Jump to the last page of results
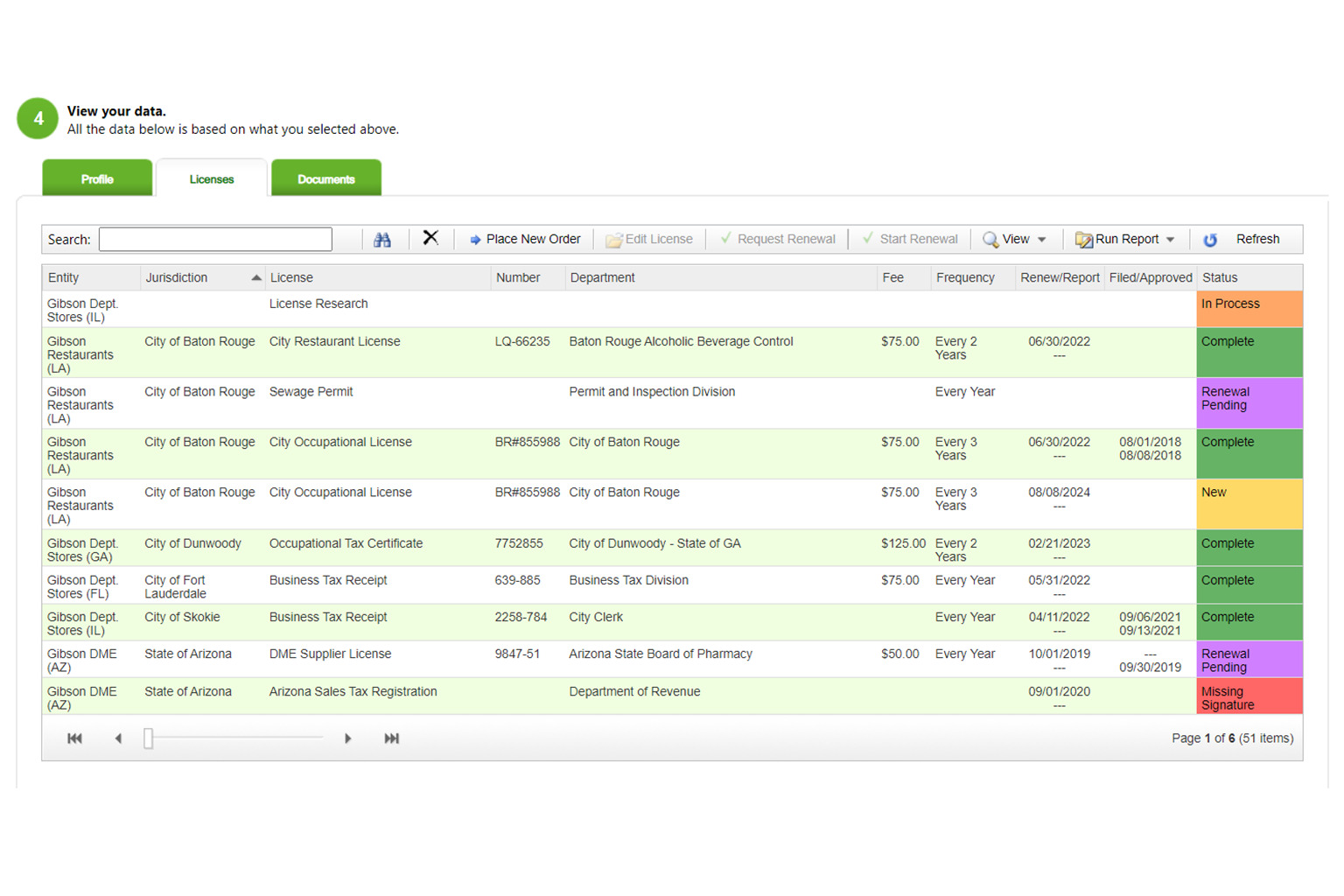Viewport: 1344px width, 896px height. [x=391, y=738]
